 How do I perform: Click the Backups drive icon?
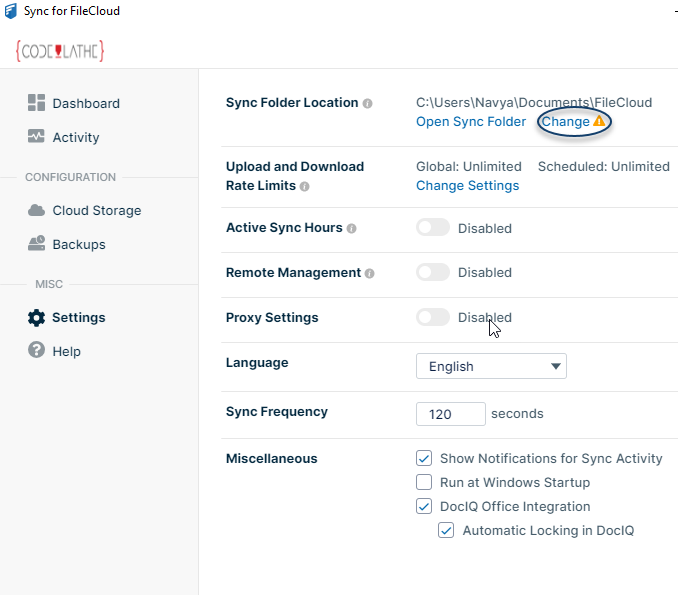tap(36, 243)
